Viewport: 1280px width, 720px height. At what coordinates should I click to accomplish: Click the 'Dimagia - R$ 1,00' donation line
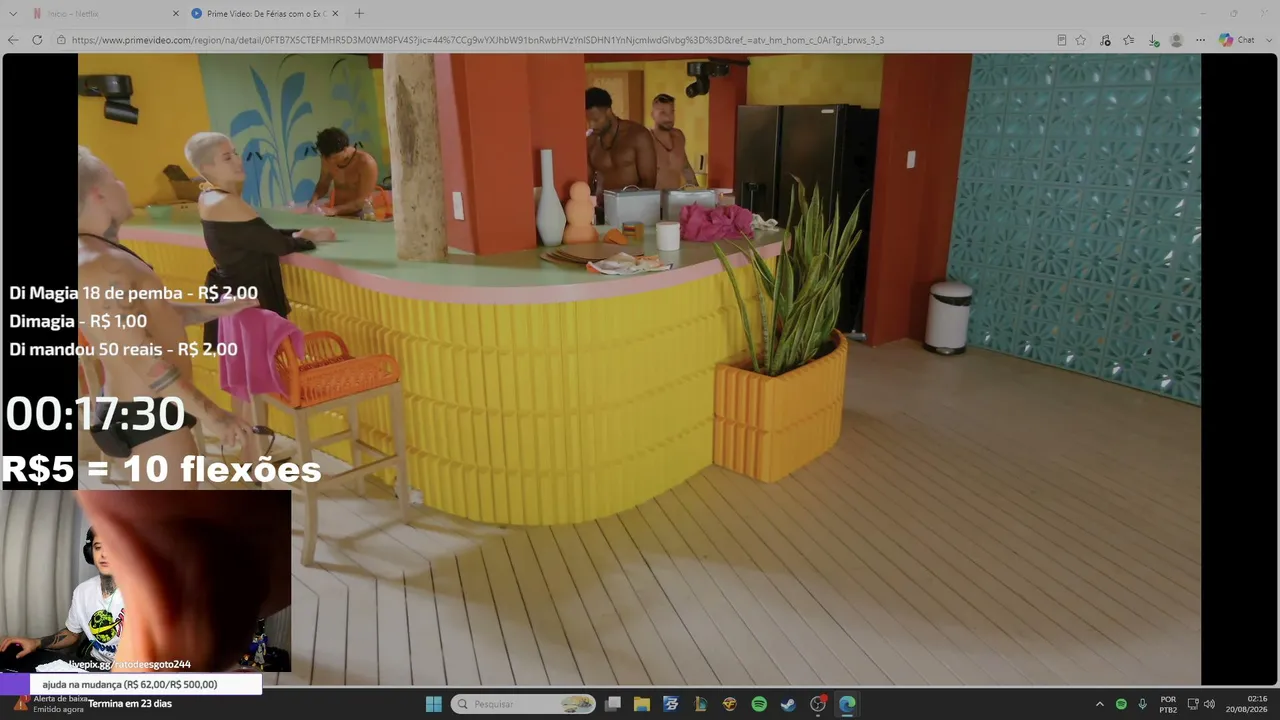(x=78, y=321)
